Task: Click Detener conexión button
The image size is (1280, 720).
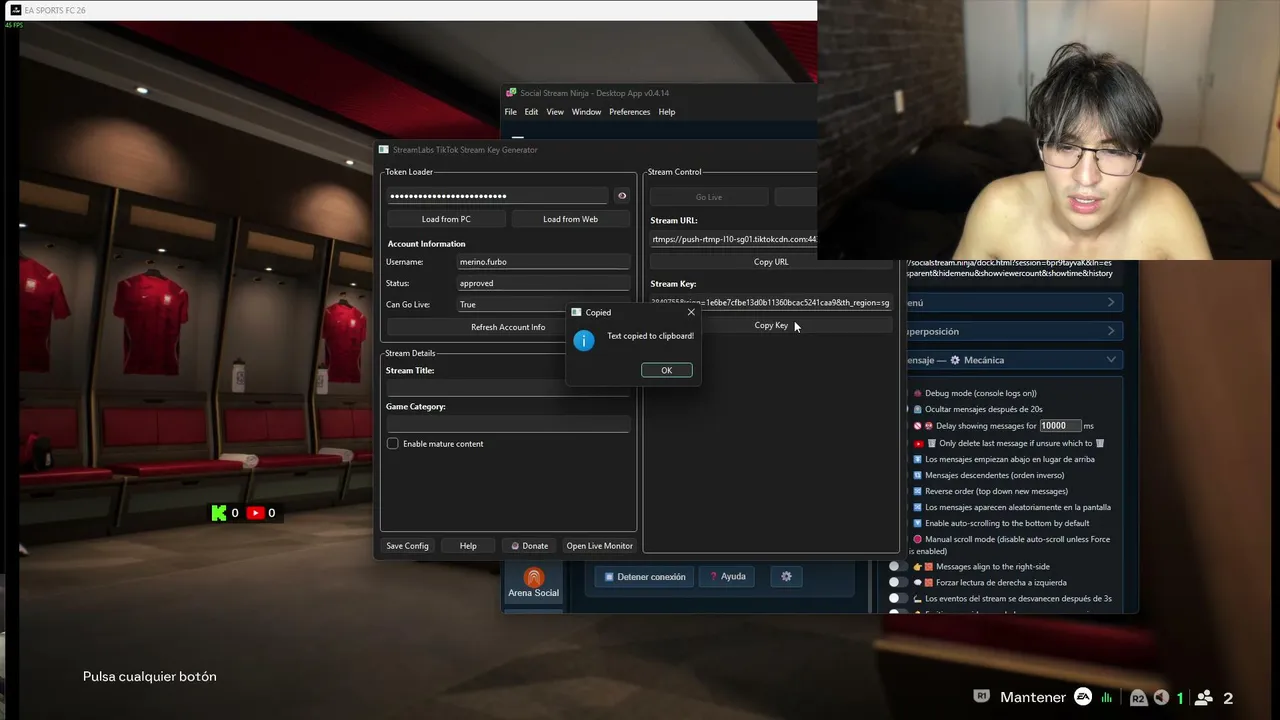Action: pyautogui.click(x=645, y=577)
